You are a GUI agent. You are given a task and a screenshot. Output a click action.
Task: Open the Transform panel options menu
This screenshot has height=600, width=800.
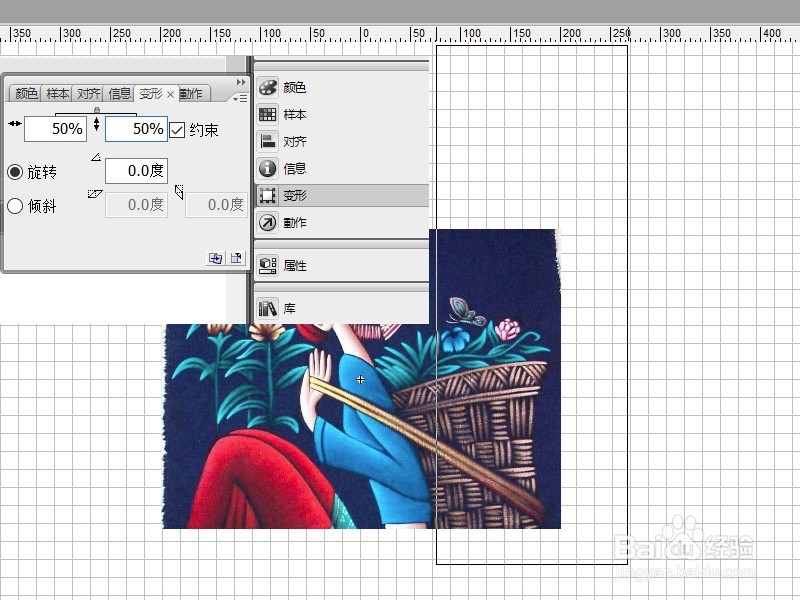coord(240,98)
